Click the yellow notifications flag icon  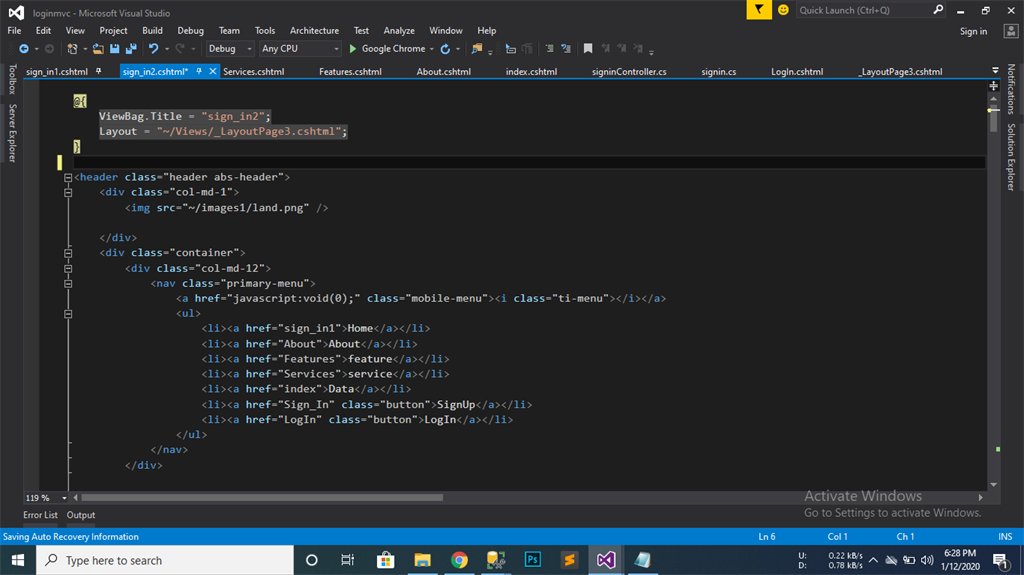coord(759,10)
